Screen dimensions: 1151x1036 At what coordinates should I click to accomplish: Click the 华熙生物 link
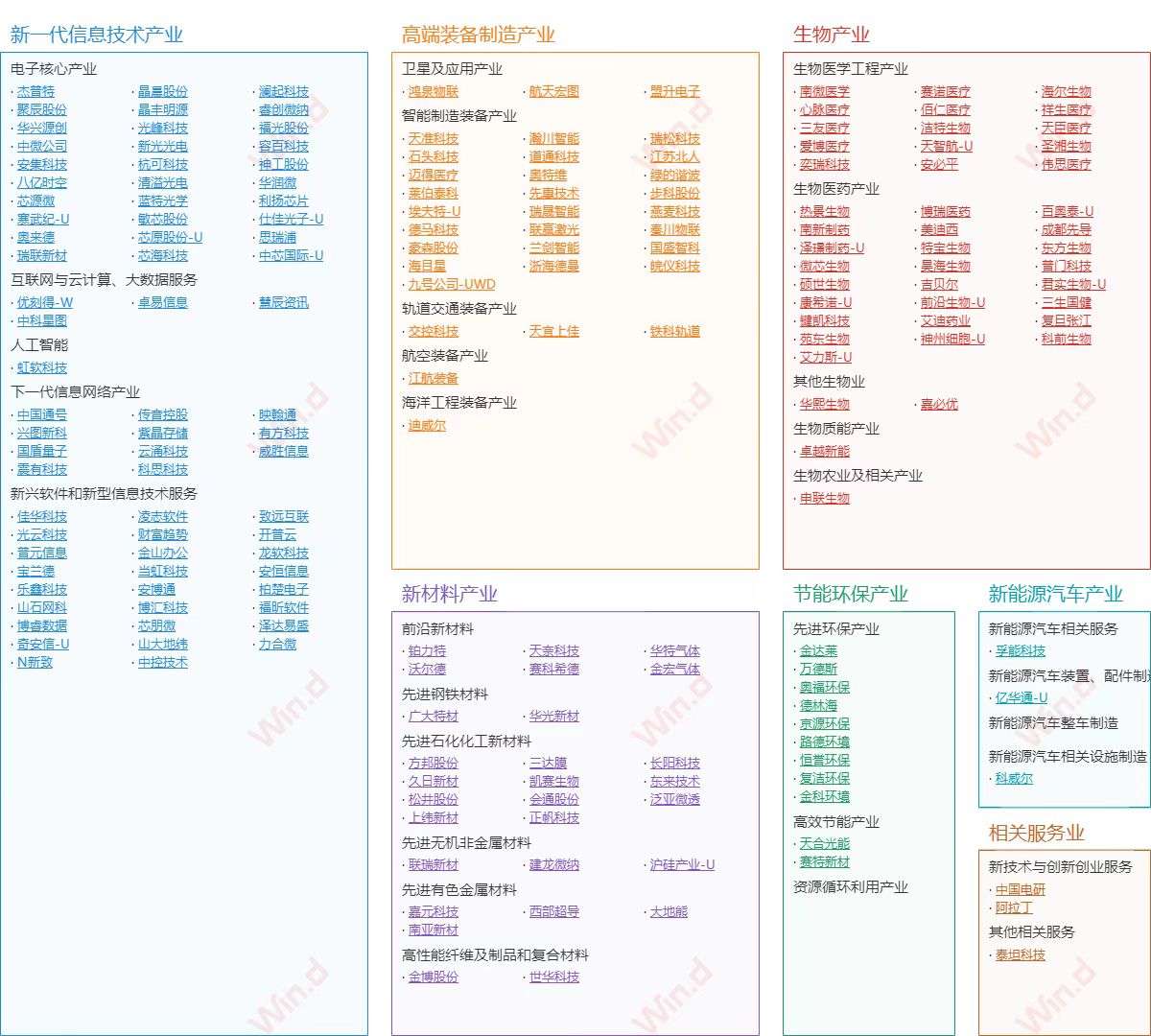pos(825,405)
